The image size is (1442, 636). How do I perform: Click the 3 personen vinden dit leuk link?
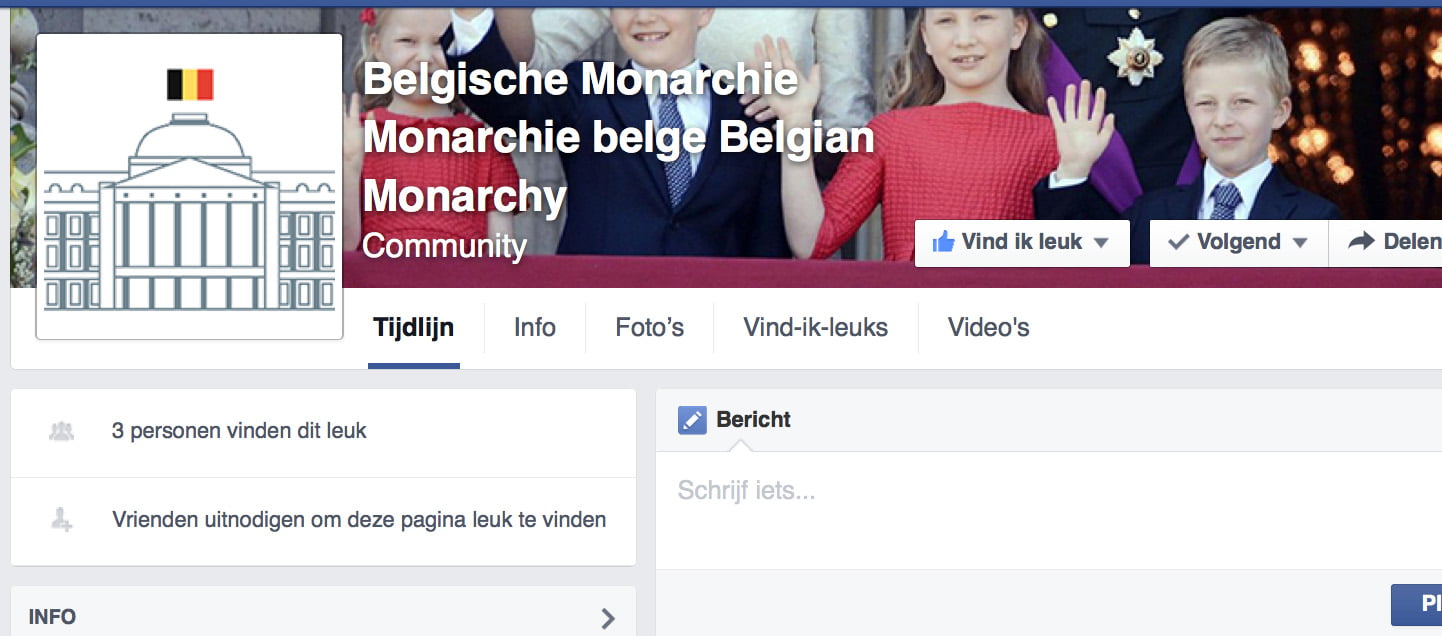tap(239, 431)
